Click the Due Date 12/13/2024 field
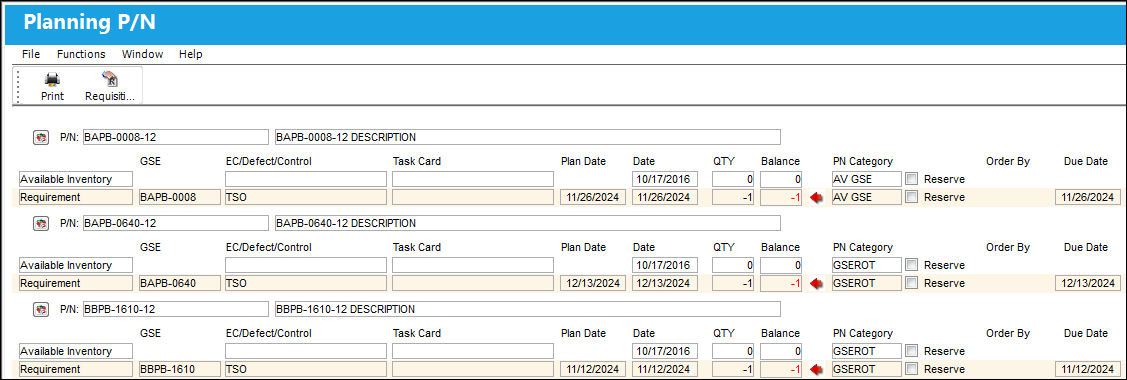 tap(1087, 283)
